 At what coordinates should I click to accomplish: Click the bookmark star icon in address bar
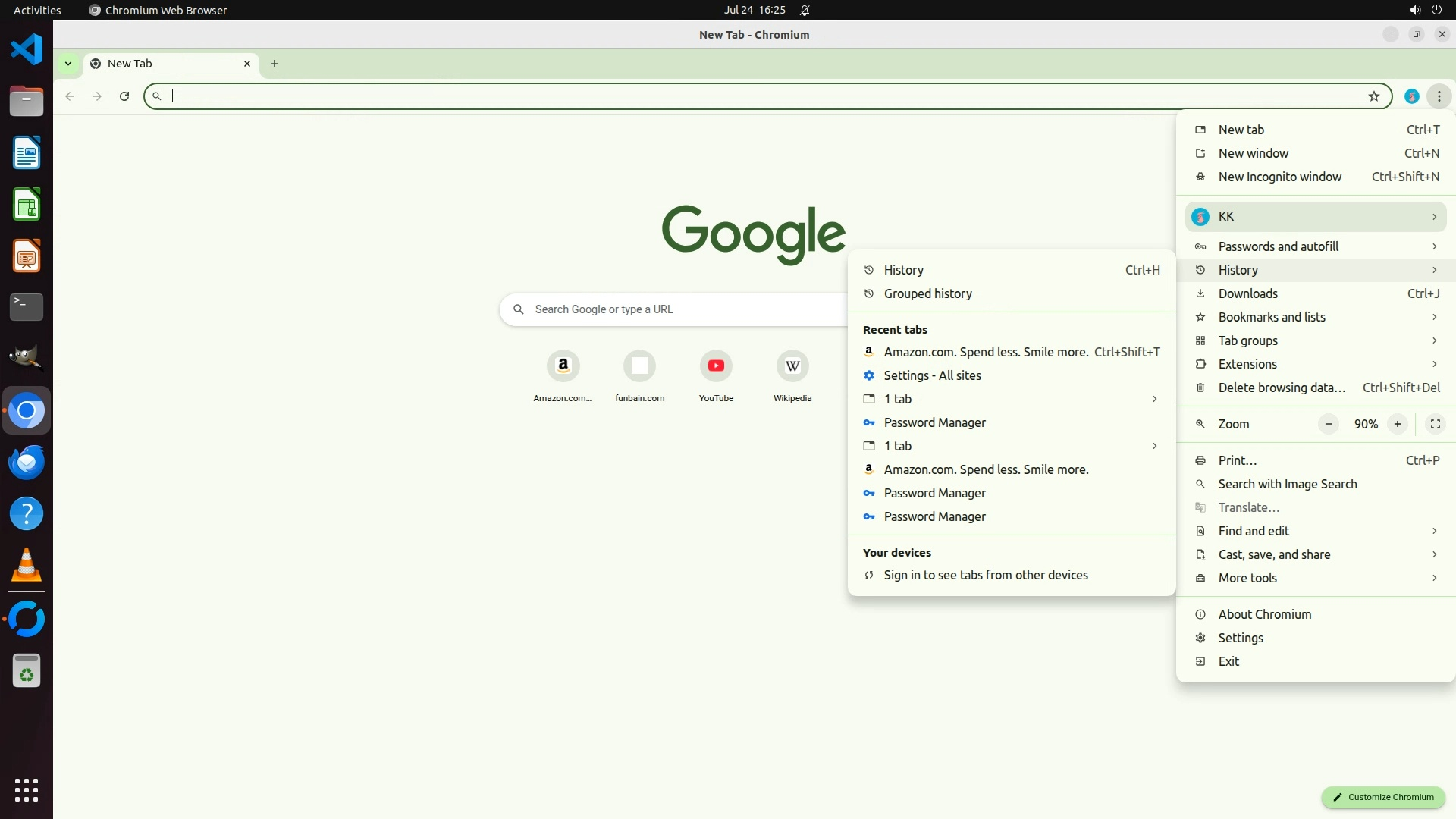(x=1373, y=96)
